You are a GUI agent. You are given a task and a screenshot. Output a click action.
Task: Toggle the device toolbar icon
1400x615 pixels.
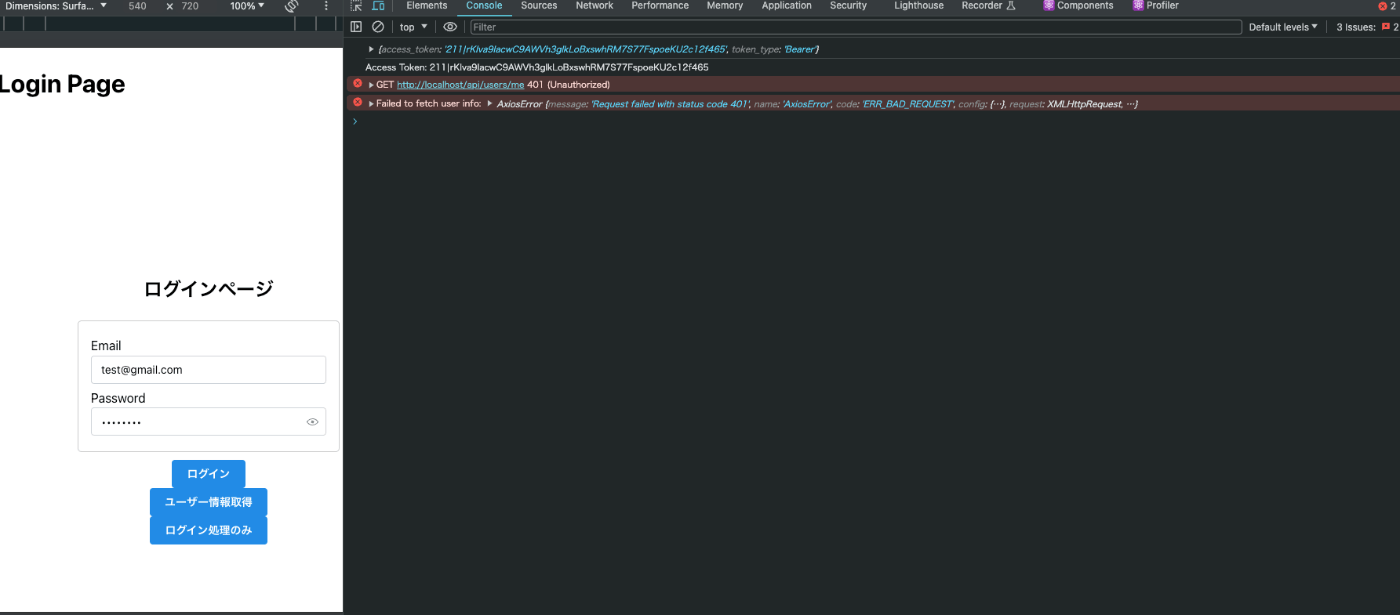pyautogui.click(x=378, y=6)
